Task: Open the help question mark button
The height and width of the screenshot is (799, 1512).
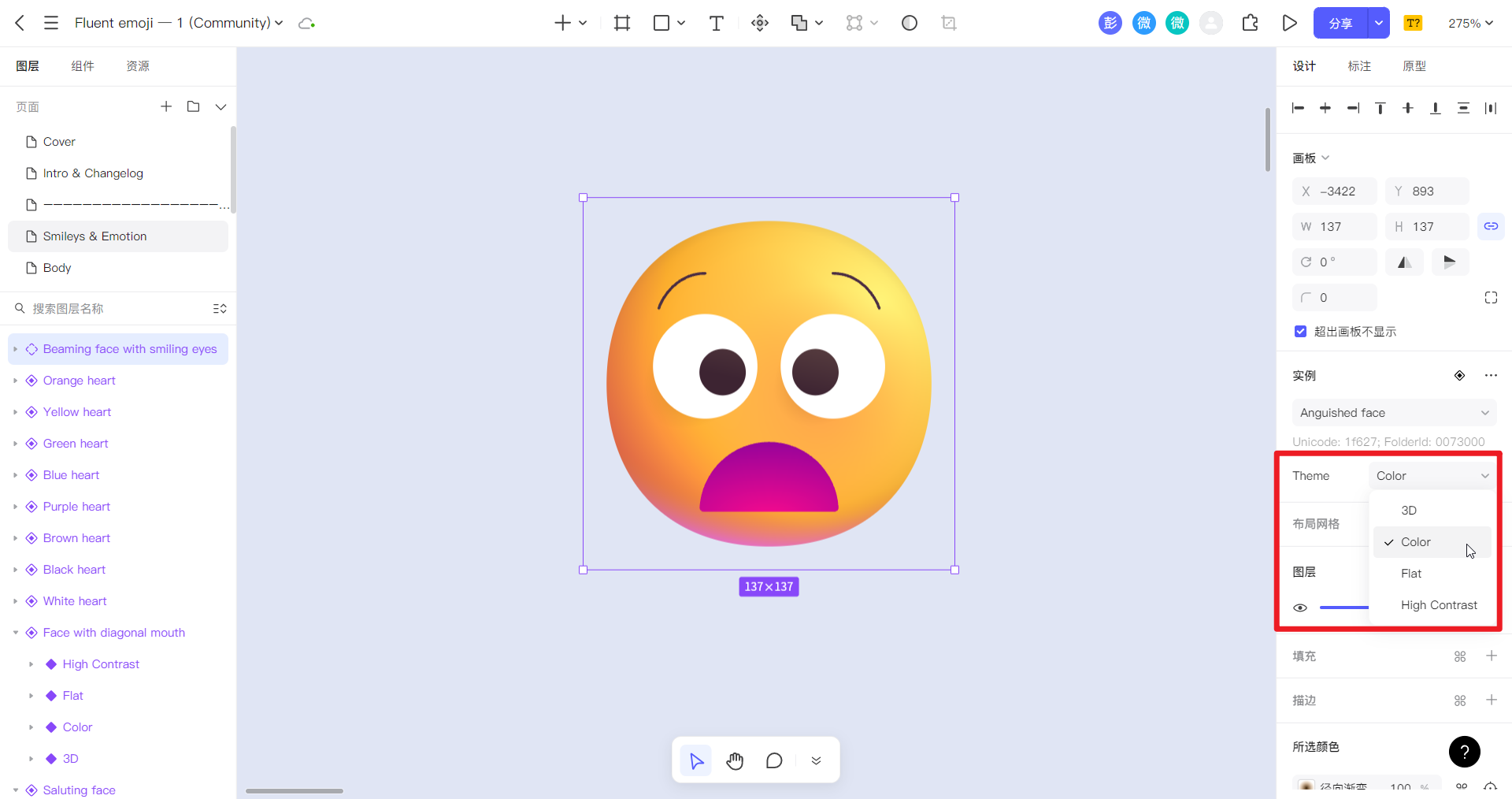Action: pyautogui.click(x=1464, y=752)
